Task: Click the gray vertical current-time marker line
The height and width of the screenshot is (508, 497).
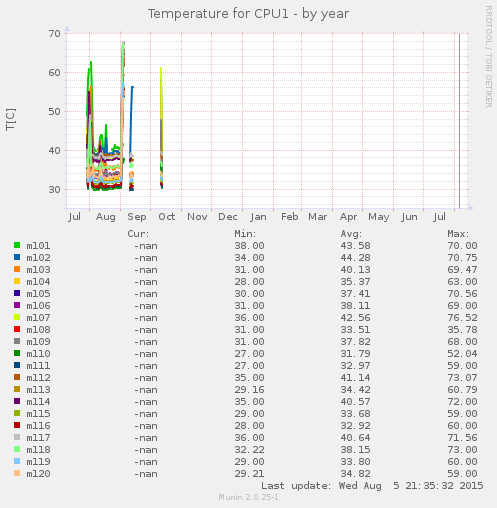Action: click(459, 121)
